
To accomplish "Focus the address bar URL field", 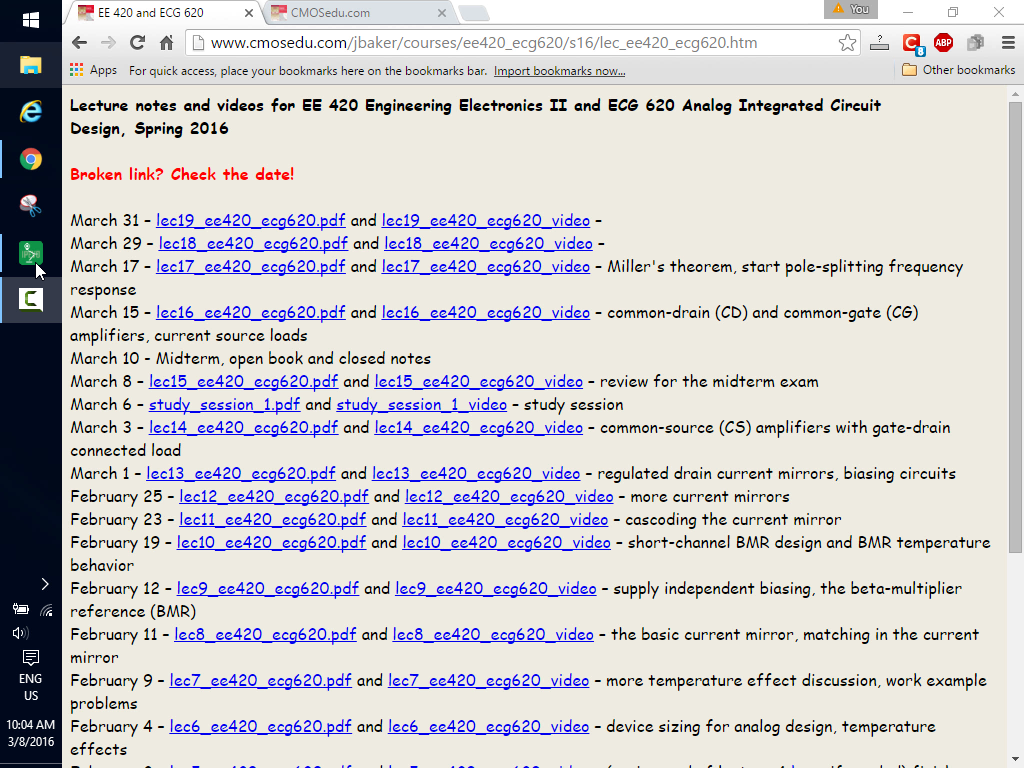I will point(520,43).
